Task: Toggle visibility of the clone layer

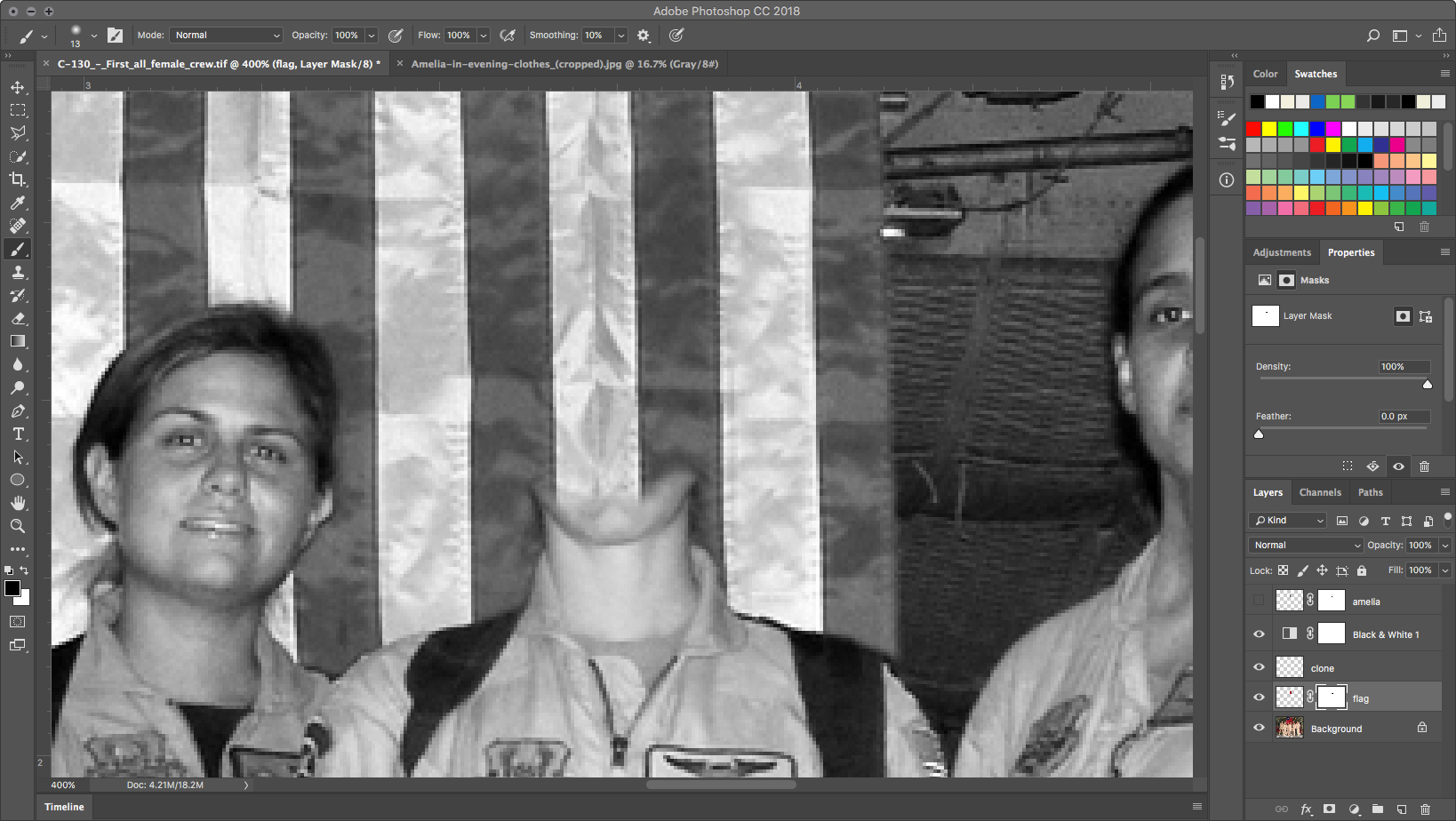Action: point(1259,667)
